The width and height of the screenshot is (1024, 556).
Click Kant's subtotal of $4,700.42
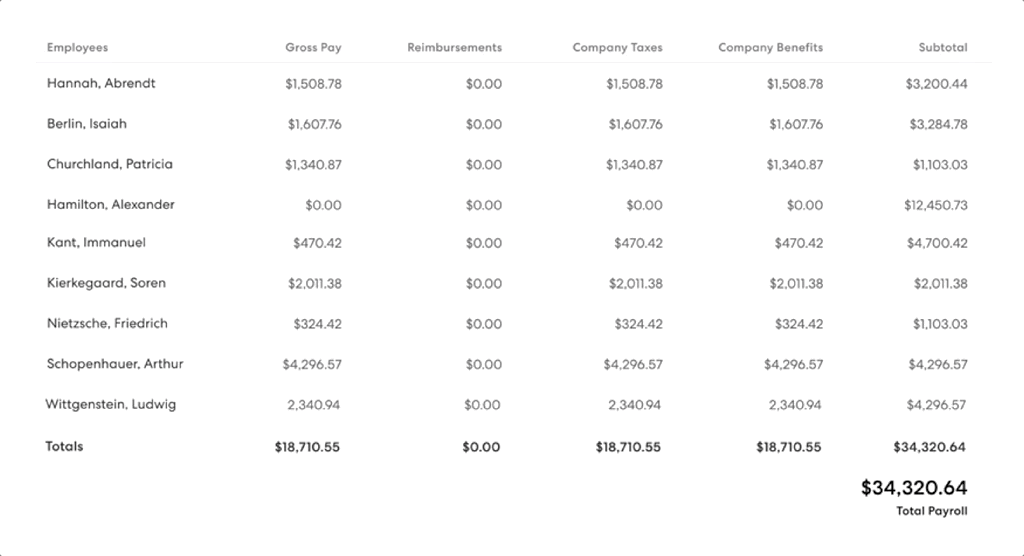(937, 244)
